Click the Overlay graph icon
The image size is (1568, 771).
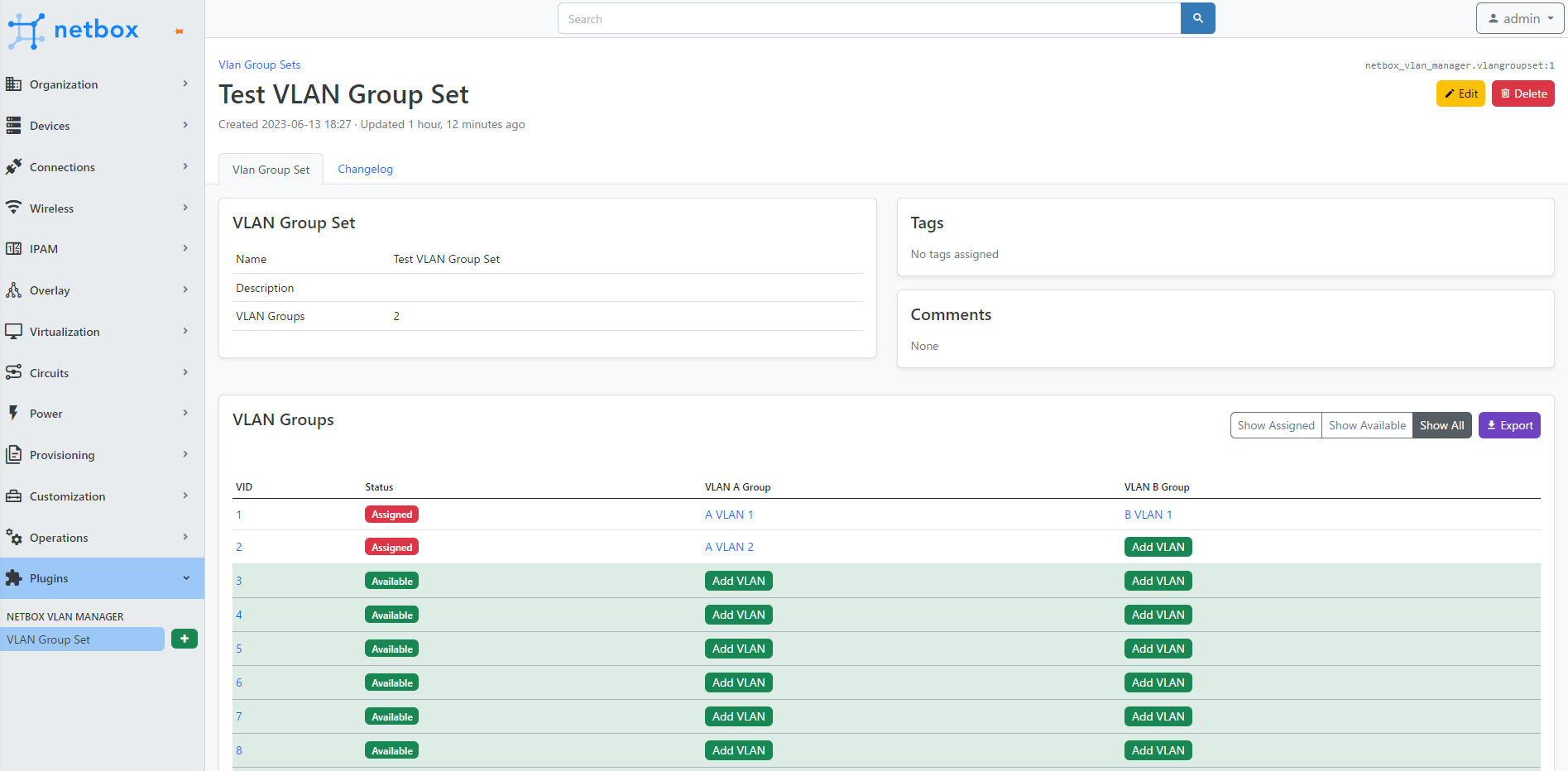click(13, 290)
